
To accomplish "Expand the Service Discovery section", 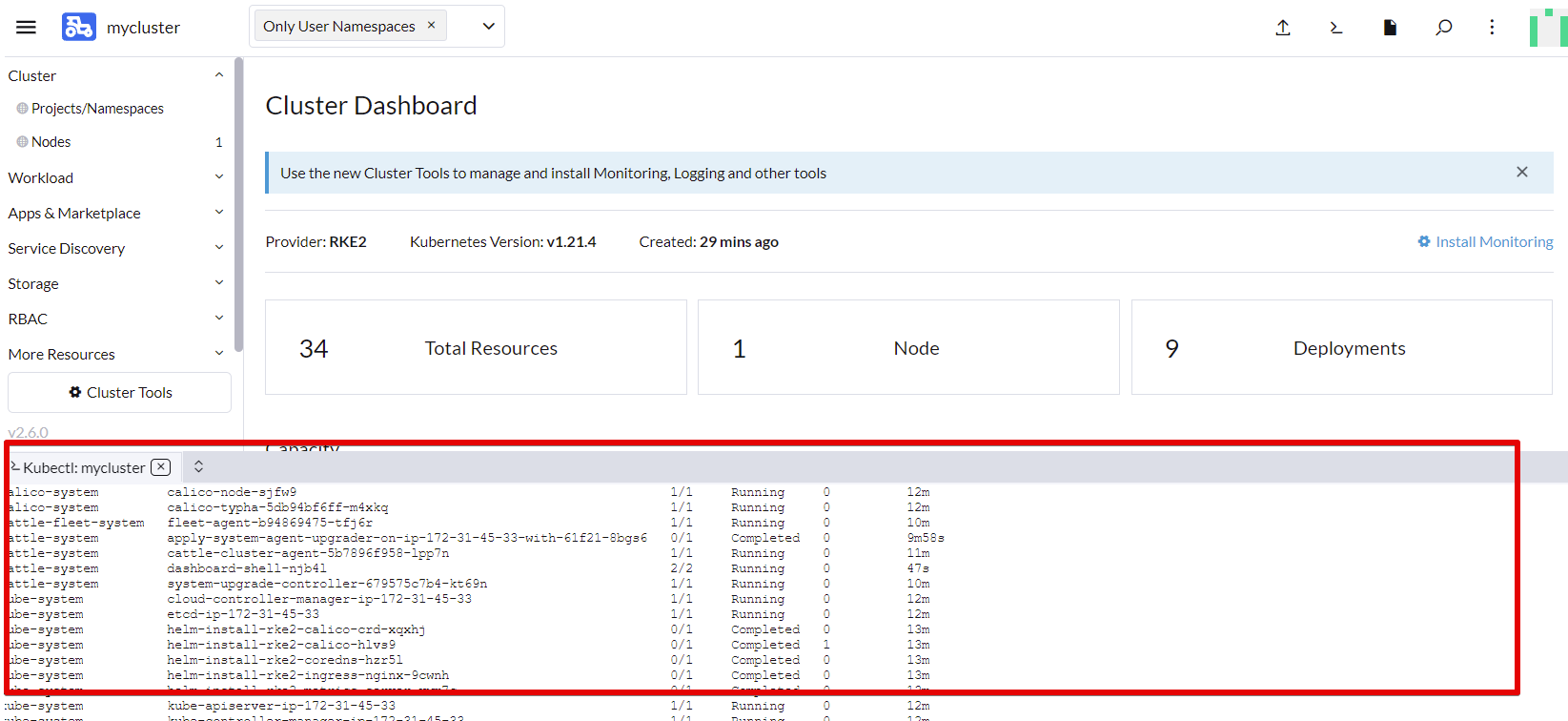I will tap(219, 248).
